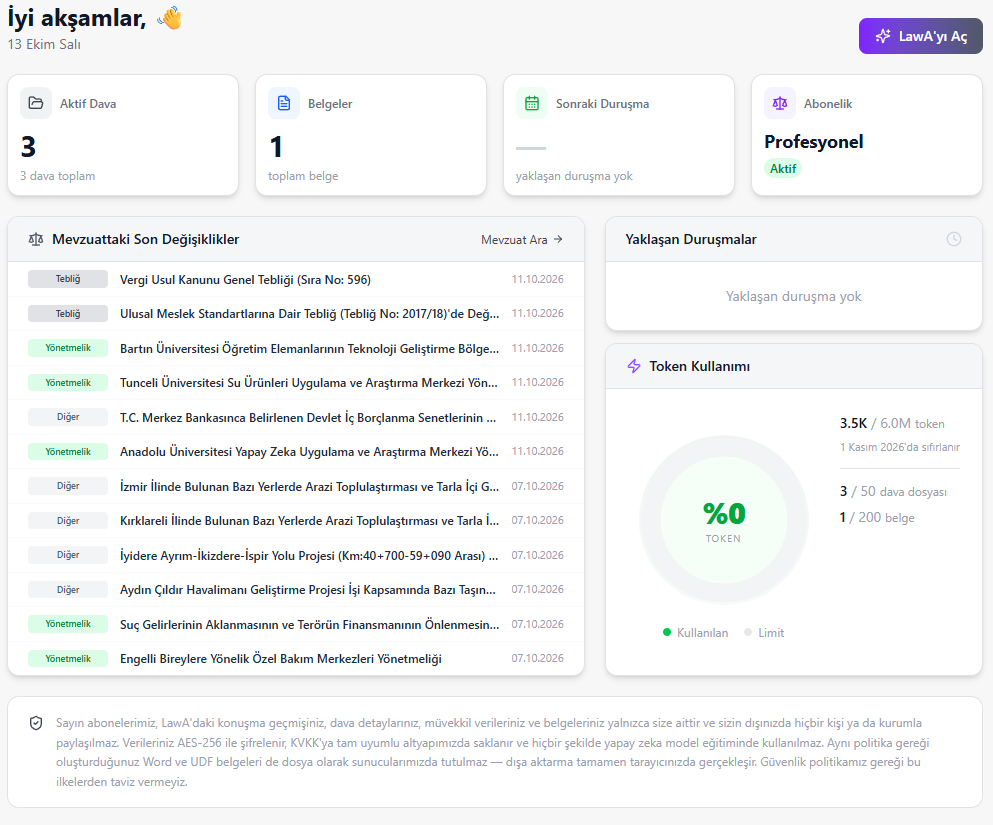Click the Limit legend item
The image size is (993, 825).
[764, 633]
